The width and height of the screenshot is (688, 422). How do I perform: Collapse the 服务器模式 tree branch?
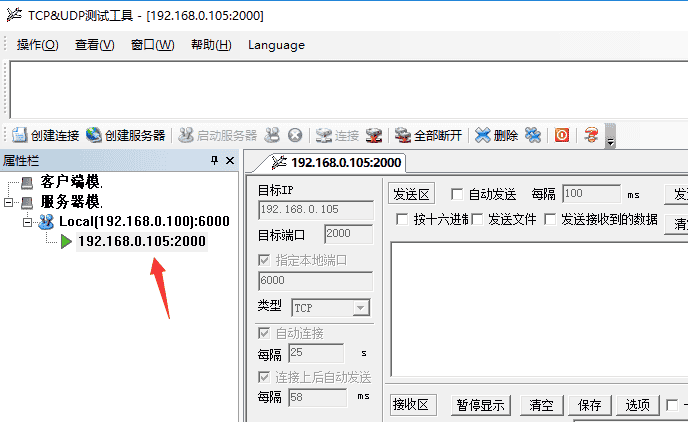(8, 202)
